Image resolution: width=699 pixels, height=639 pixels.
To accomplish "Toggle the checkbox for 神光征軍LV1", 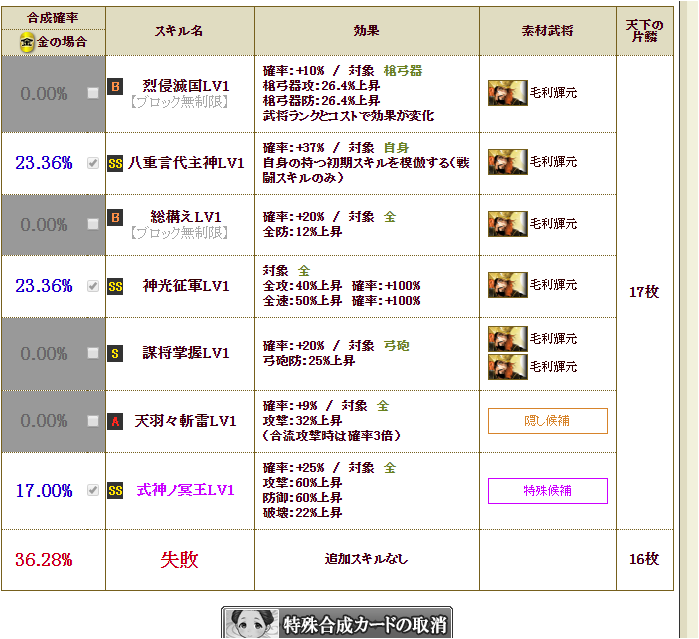I will (x=93, y=286).
